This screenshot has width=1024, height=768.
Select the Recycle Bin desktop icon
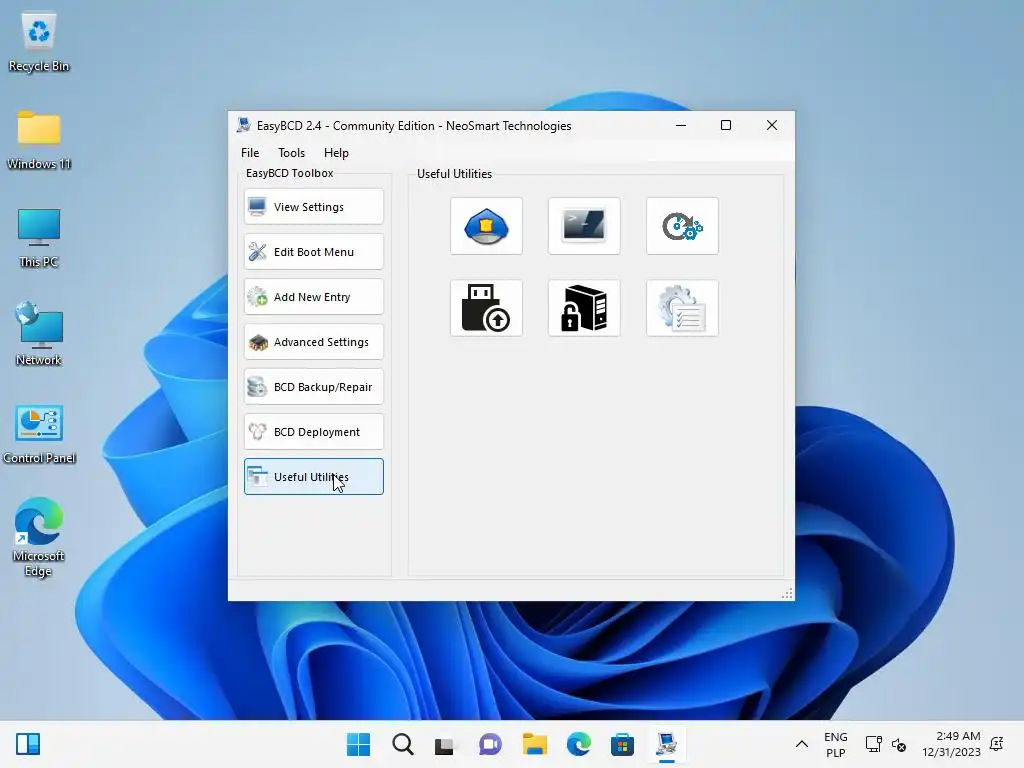click(39, 43)
